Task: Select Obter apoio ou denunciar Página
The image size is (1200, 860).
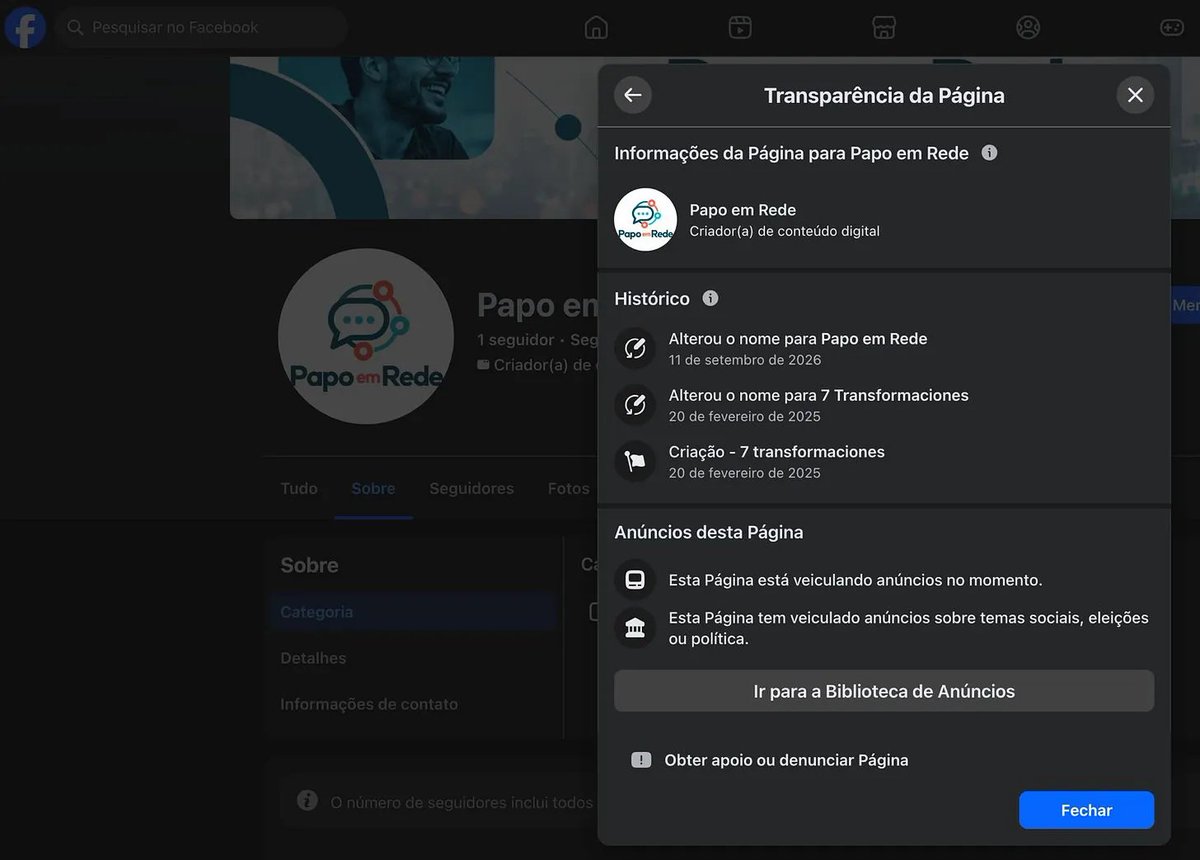Action: tap(786, 760)
